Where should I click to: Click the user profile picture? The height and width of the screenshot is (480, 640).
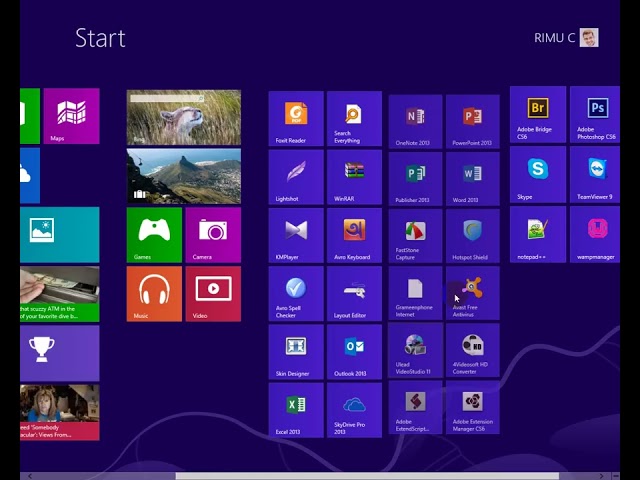(589, 38)
